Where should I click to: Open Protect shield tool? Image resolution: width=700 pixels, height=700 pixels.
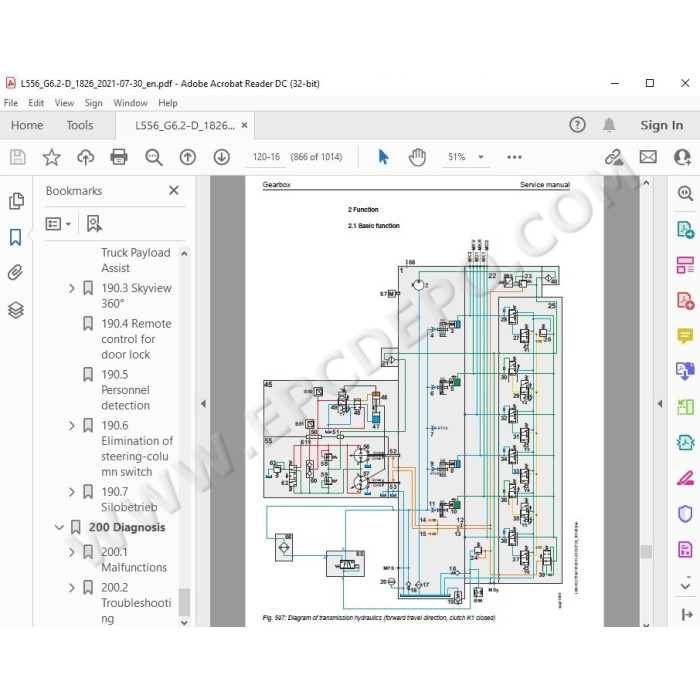point(685,514)
